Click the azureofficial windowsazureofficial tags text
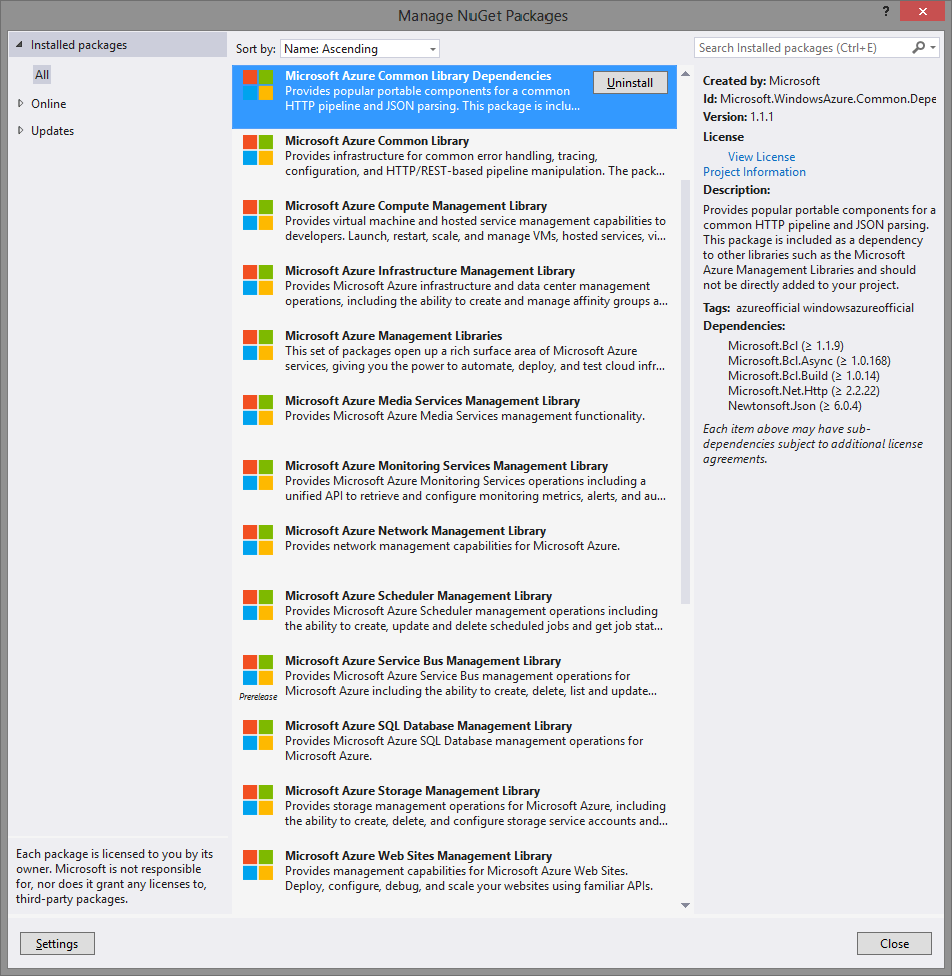 coord(824,308)
